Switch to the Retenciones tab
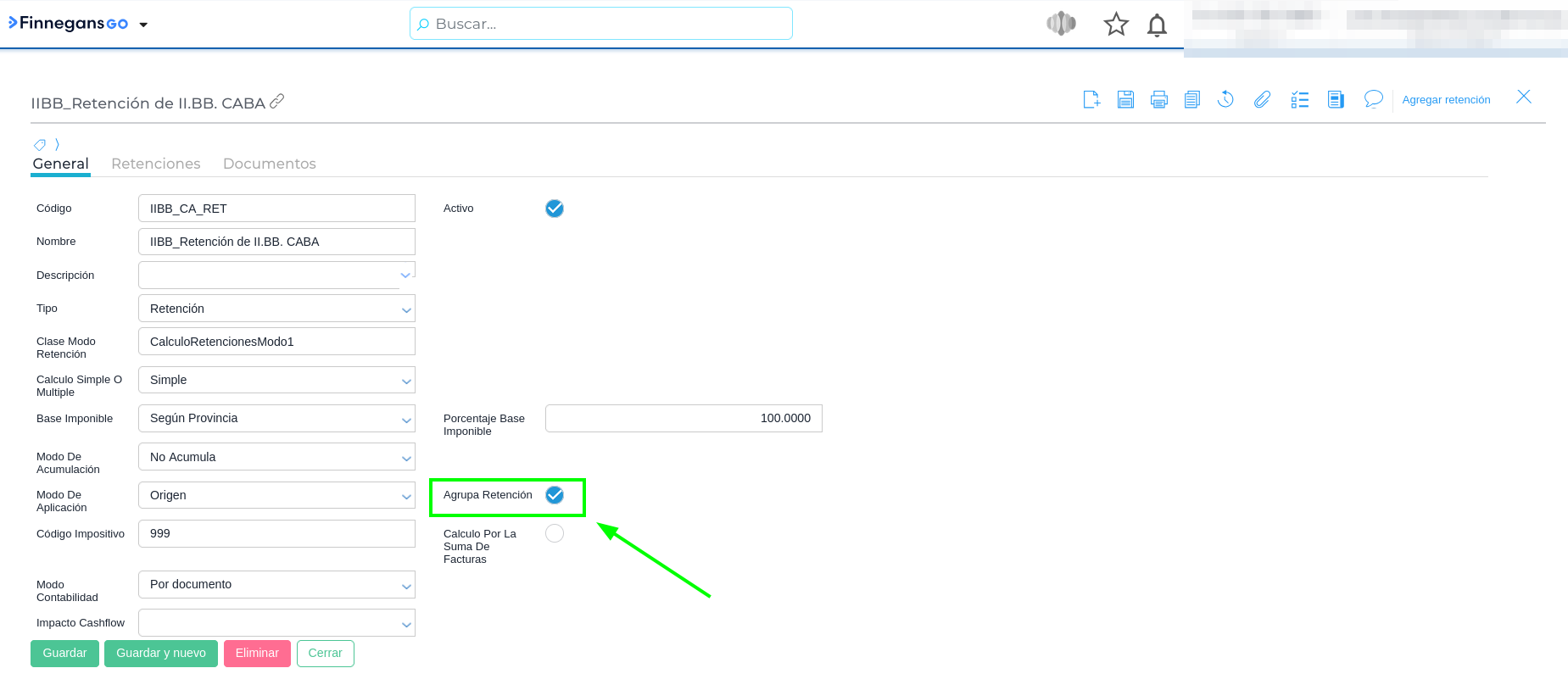Viewport: 1568px width, 696px height. click(x=156, y=164)
